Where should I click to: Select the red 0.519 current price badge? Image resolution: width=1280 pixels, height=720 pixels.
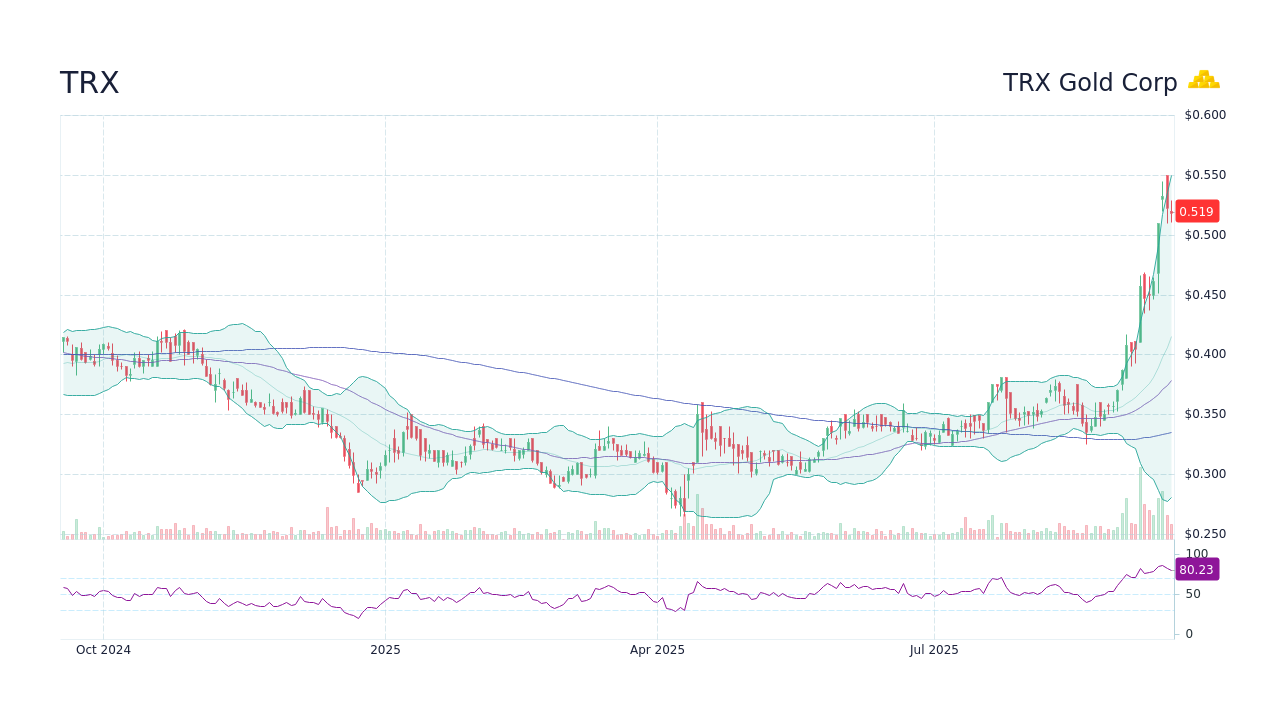coord(1197,211)
